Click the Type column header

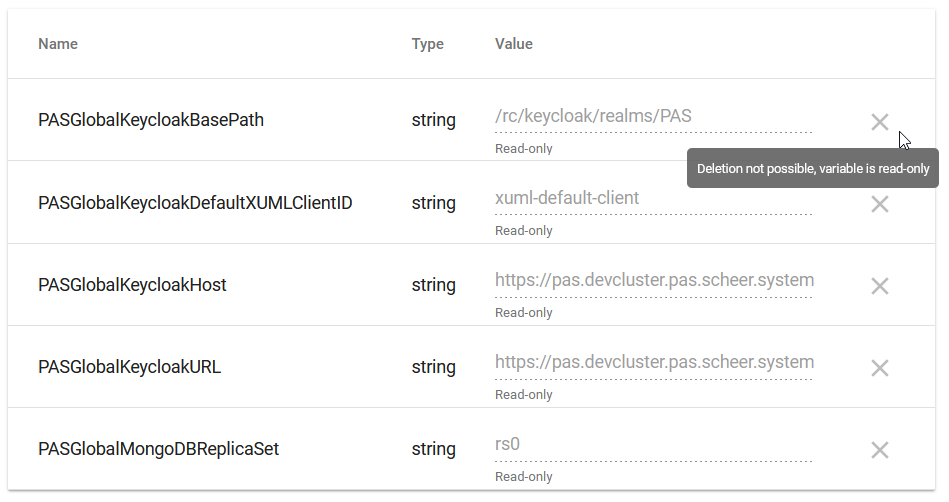tap(427, 44)
